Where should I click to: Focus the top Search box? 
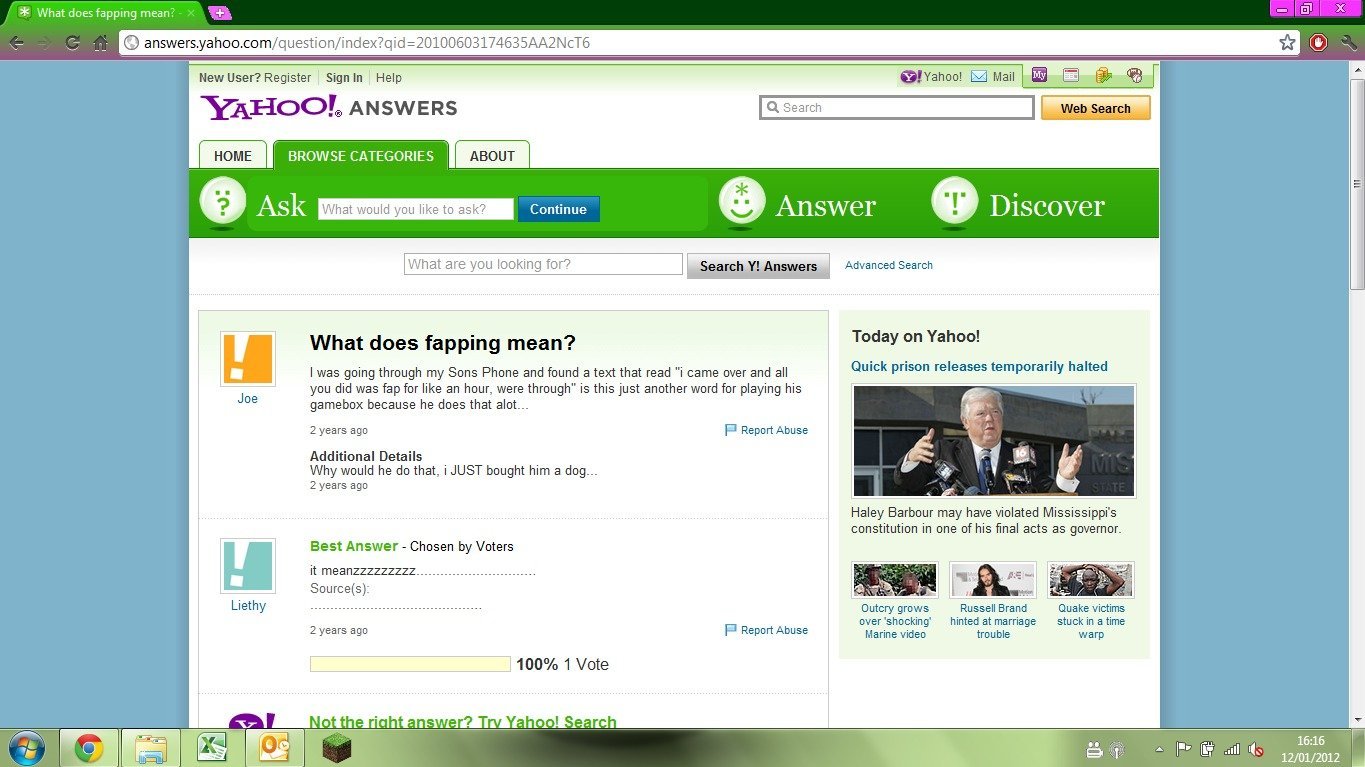pyautogui.click(x=897, y=108)
